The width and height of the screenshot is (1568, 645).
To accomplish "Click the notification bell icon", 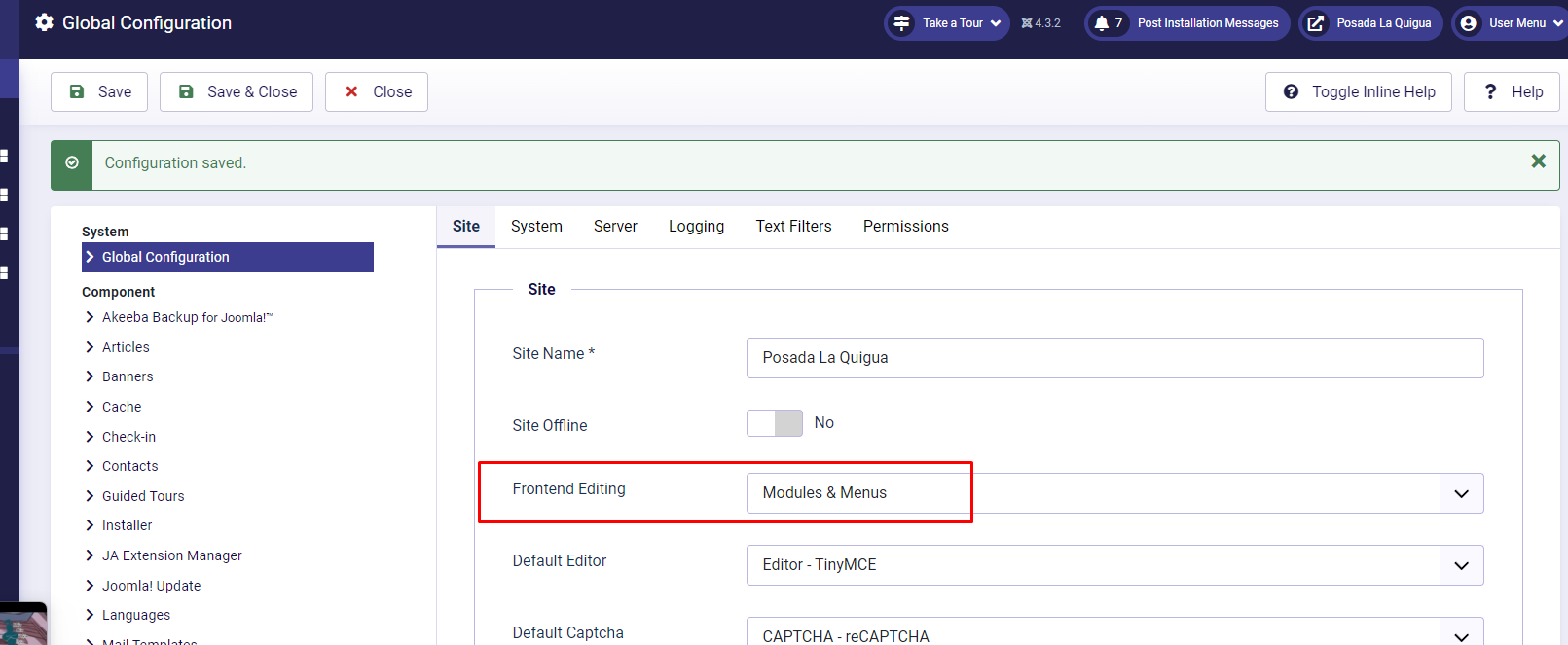I will tap(1102, 23).
